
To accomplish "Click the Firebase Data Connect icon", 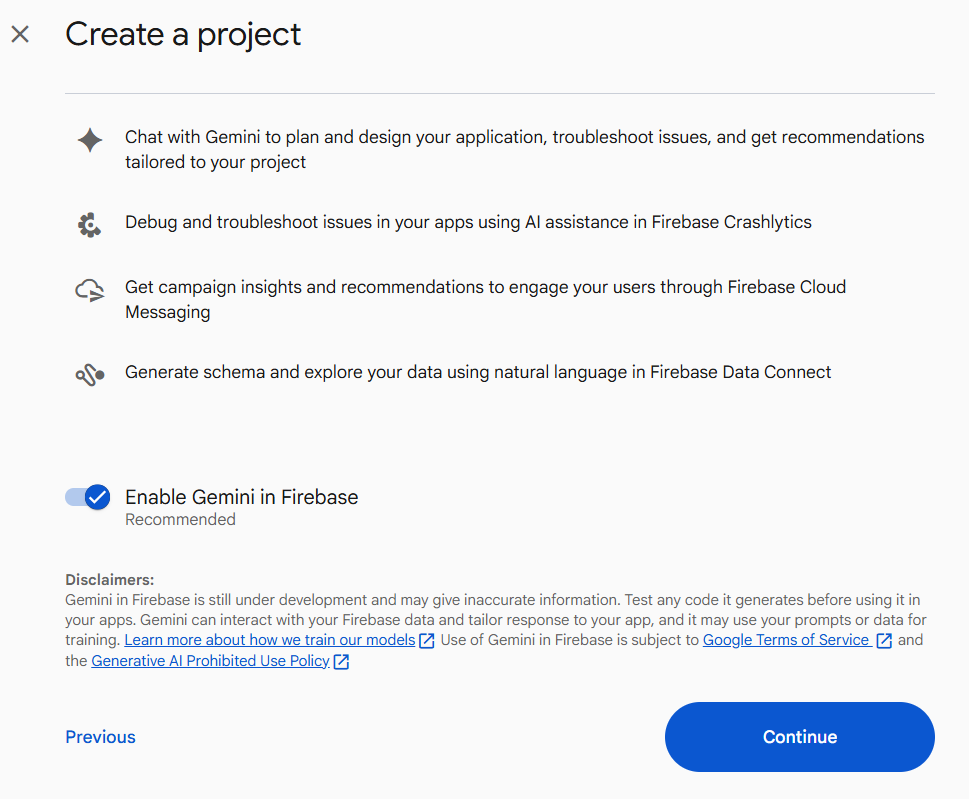I will click(90, 375).
